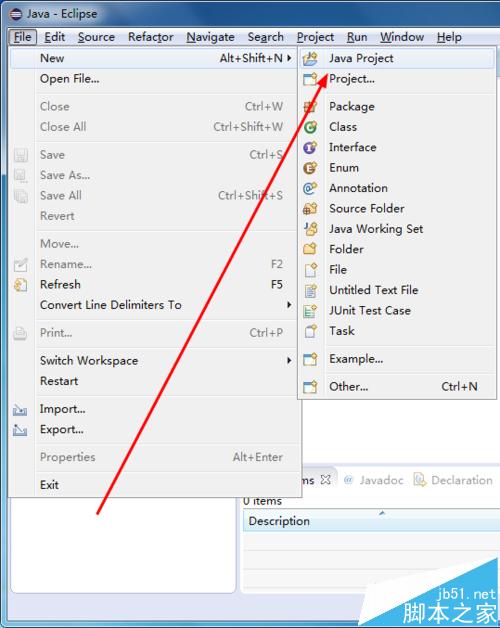Select Class in New submenu

click(397, 127)
